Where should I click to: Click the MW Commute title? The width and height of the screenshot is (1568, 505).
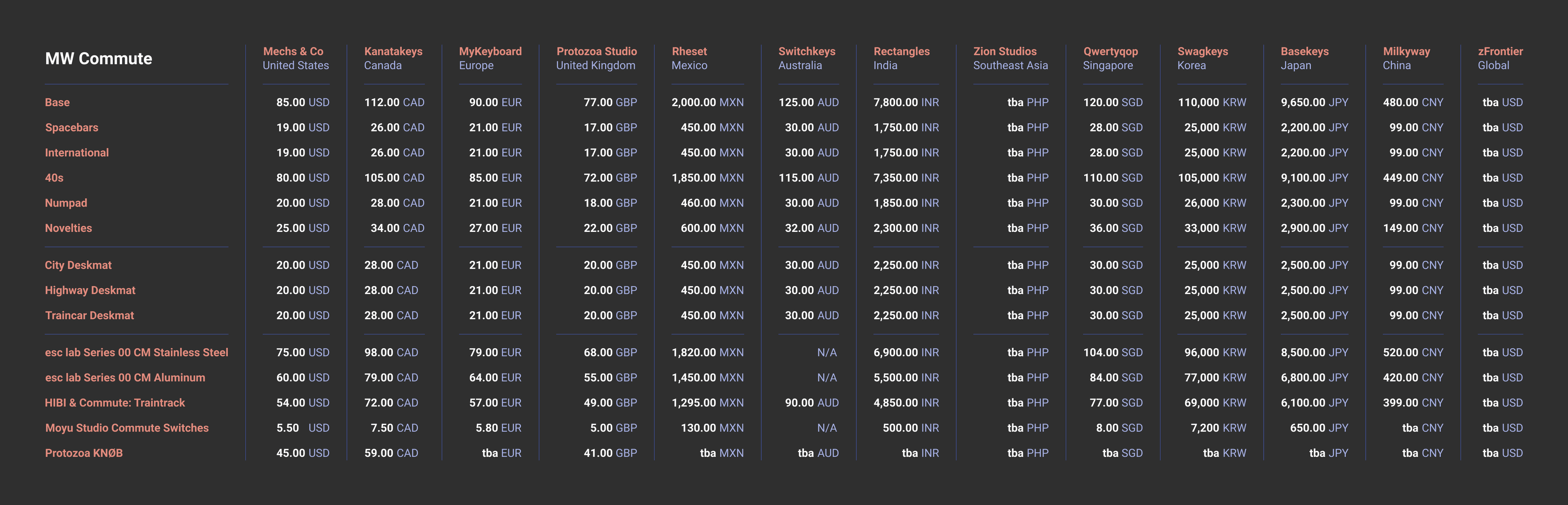coord(98,59)
